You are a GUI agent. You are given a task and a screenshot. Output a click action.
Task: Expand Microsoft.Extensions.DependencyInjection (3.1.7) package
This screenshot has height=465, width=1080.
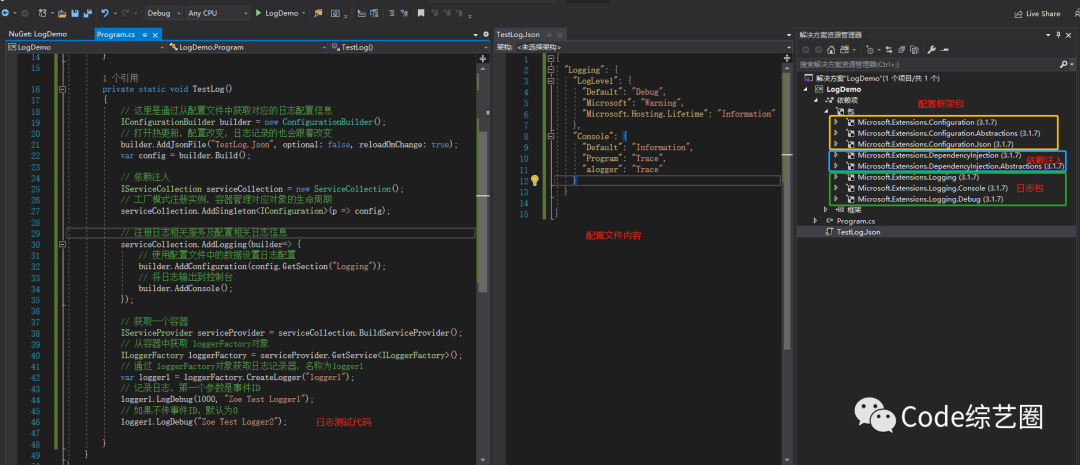pos(836,155)
